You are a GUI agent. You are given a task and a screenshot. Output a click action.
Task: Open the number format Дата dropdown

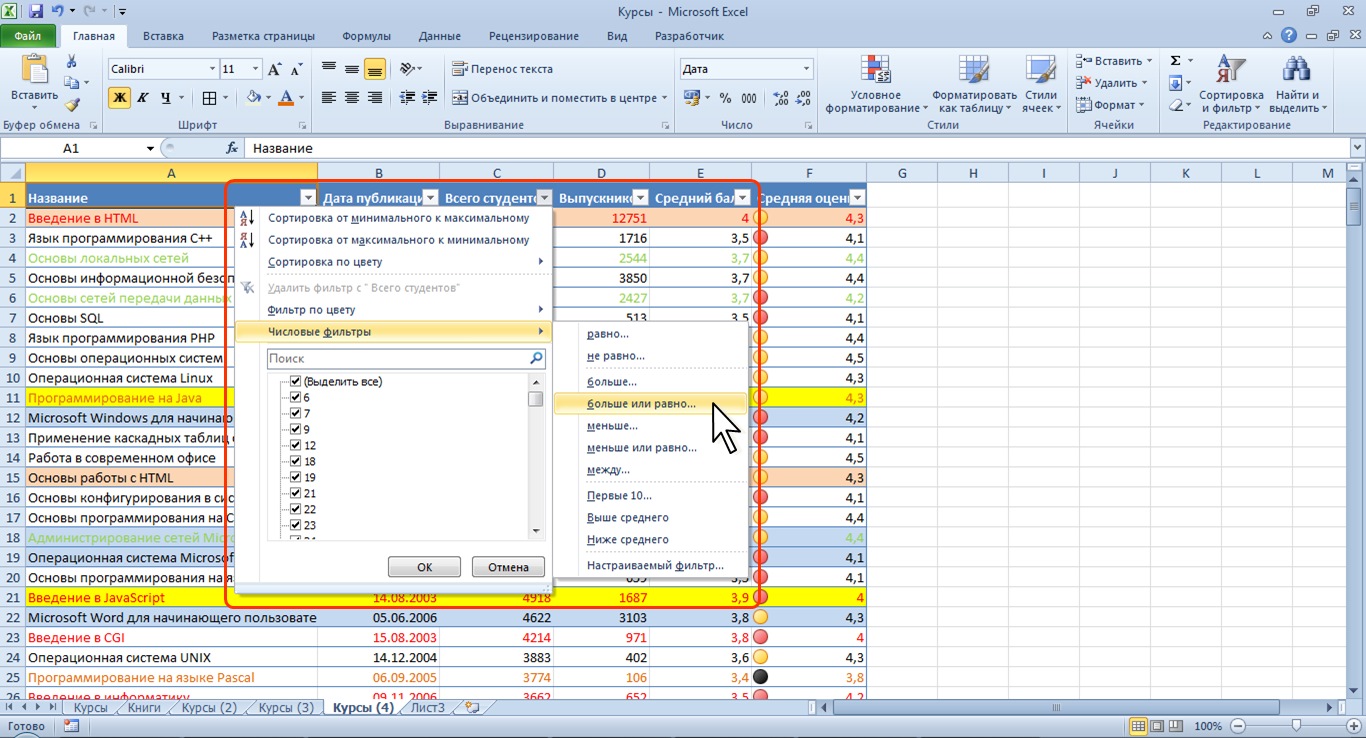807,69
